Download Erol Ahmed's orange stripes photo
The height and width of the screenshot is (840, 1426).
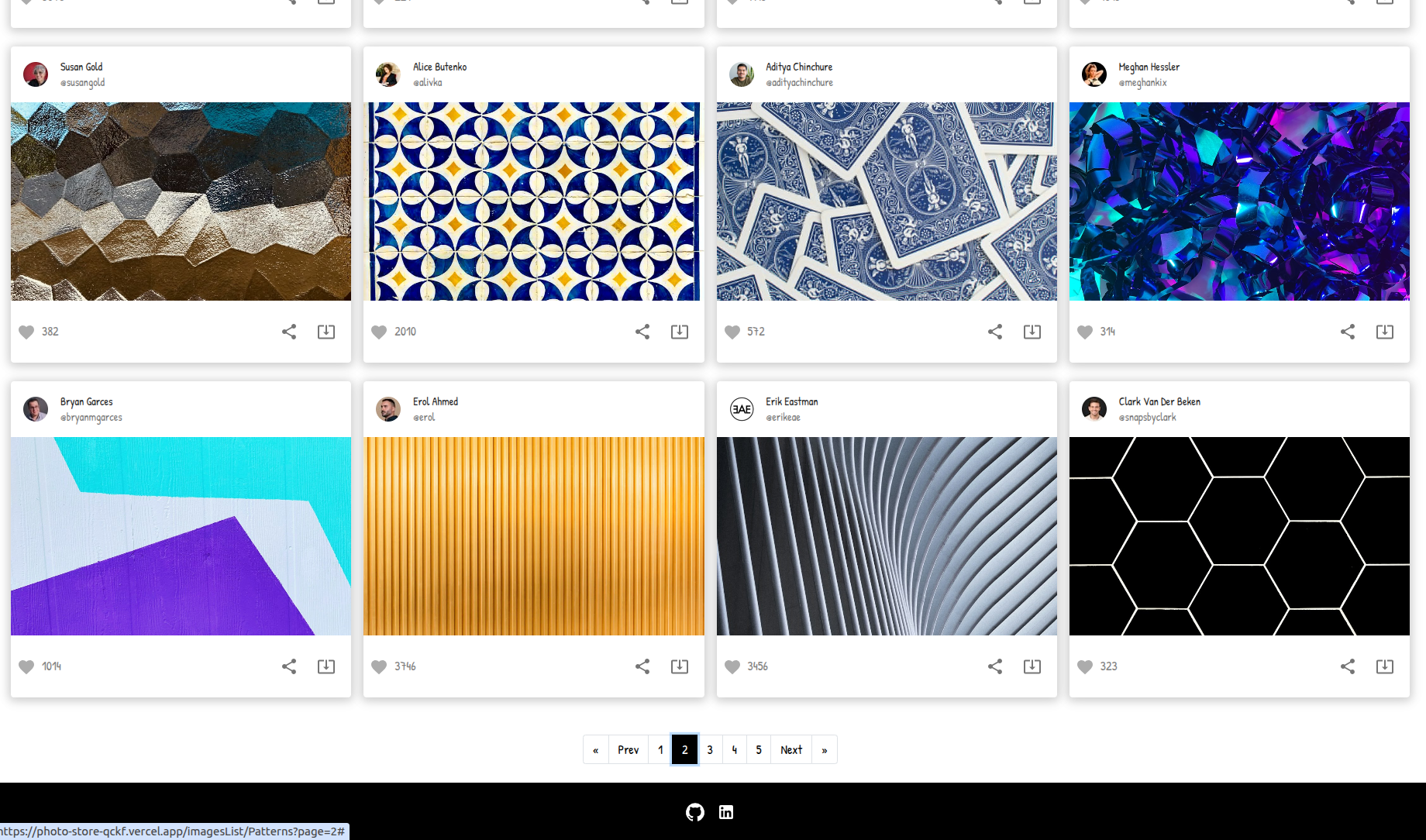680,666
